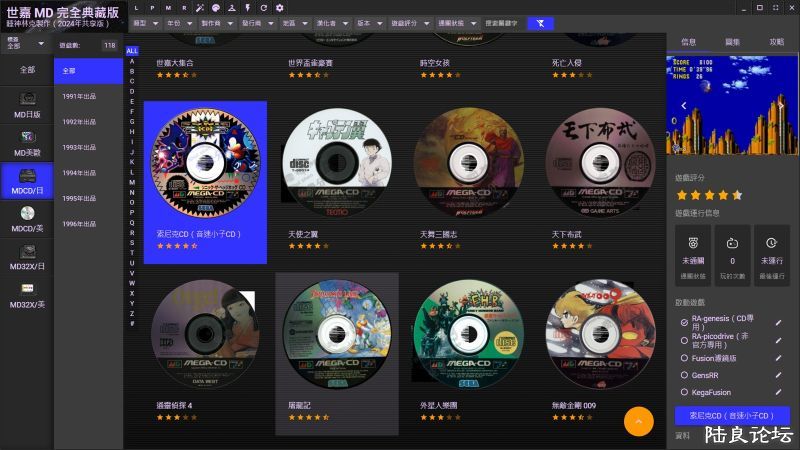The width and height of the screenshot is (800, 450).
Task: Switch to the 攻略 tab
Action: tap(777, 42)
